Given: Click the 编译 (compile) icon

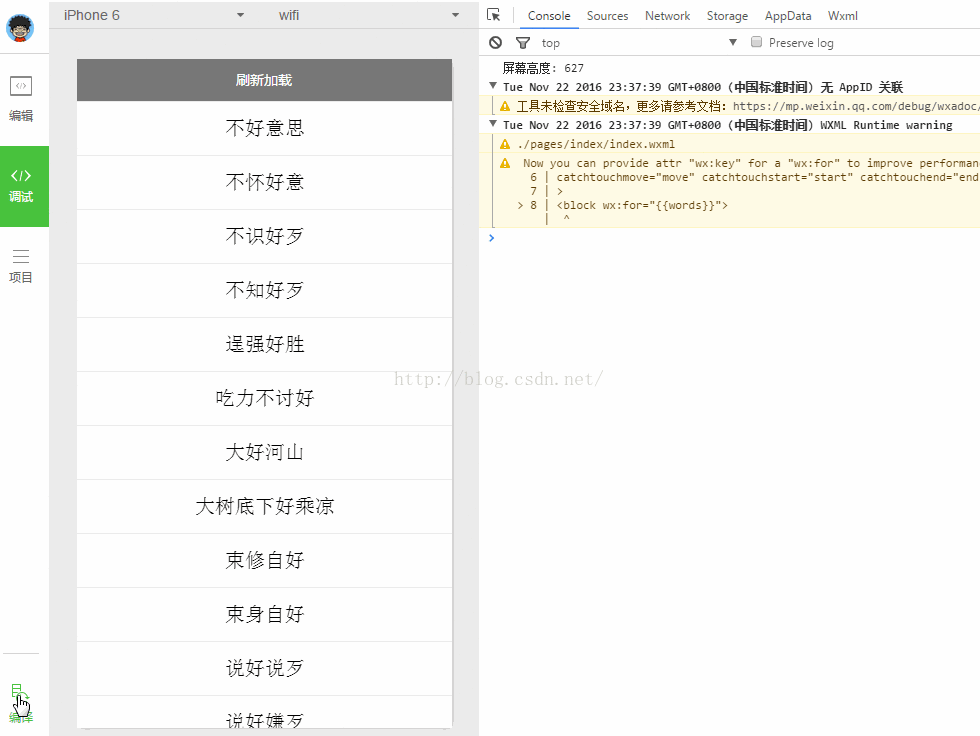Looking at the screenshot, I should [x=20, y=701].
